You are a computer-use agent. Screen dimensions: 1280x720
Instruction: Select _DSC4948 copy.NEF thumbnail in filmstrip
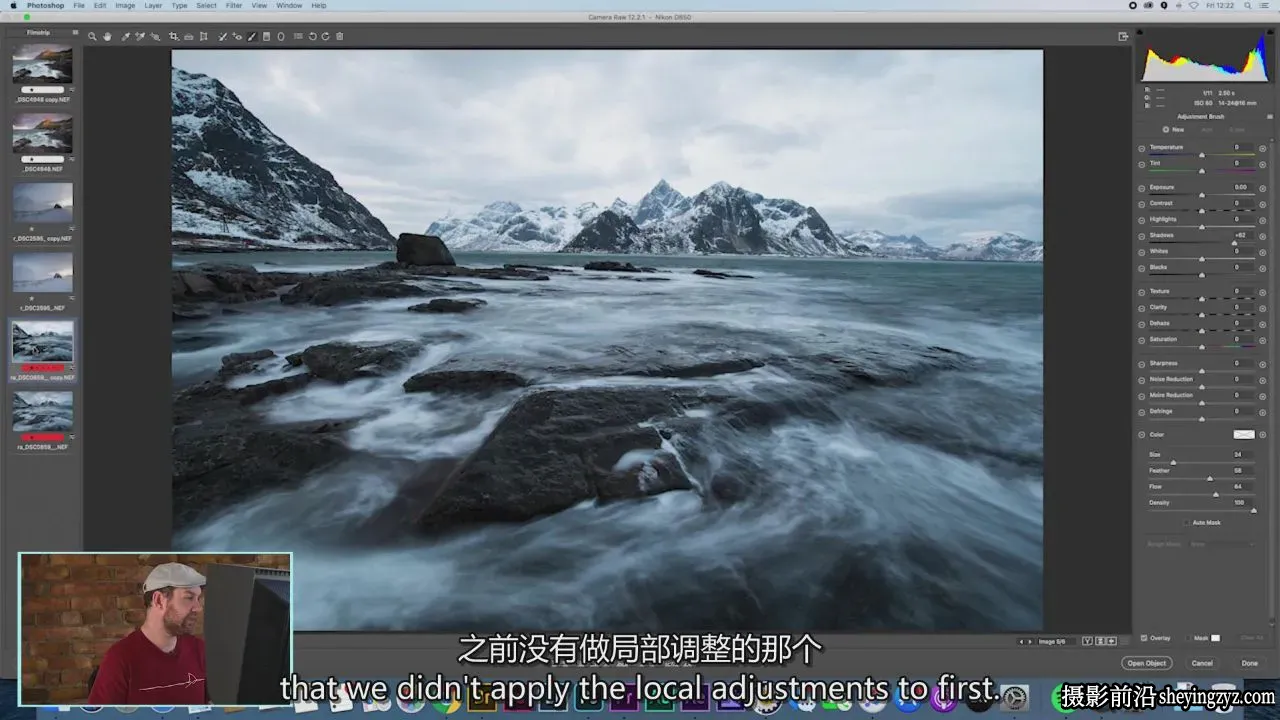pyautogui.click(x=42, y=65)
